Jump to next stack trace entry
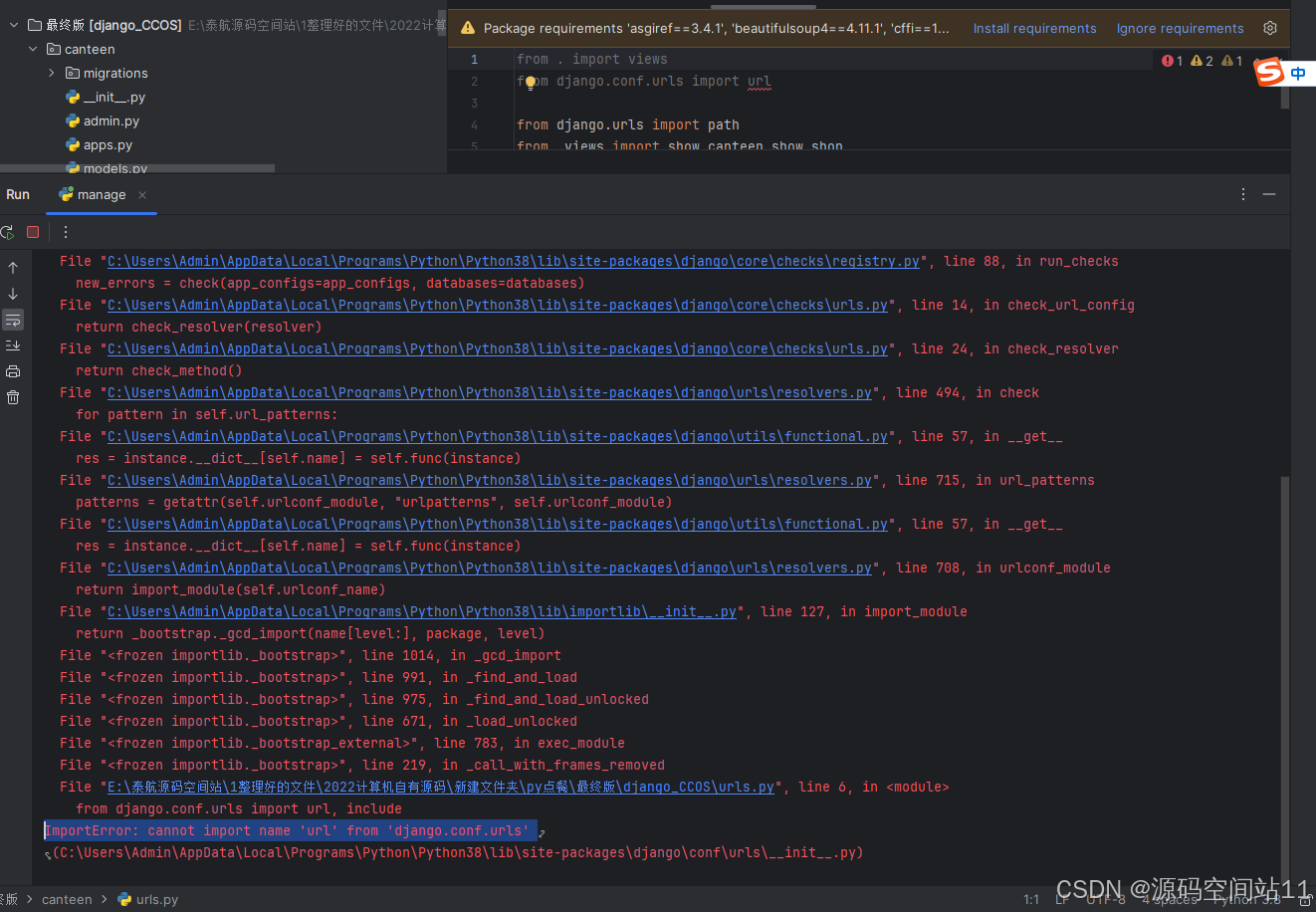 tap(12, 292)
